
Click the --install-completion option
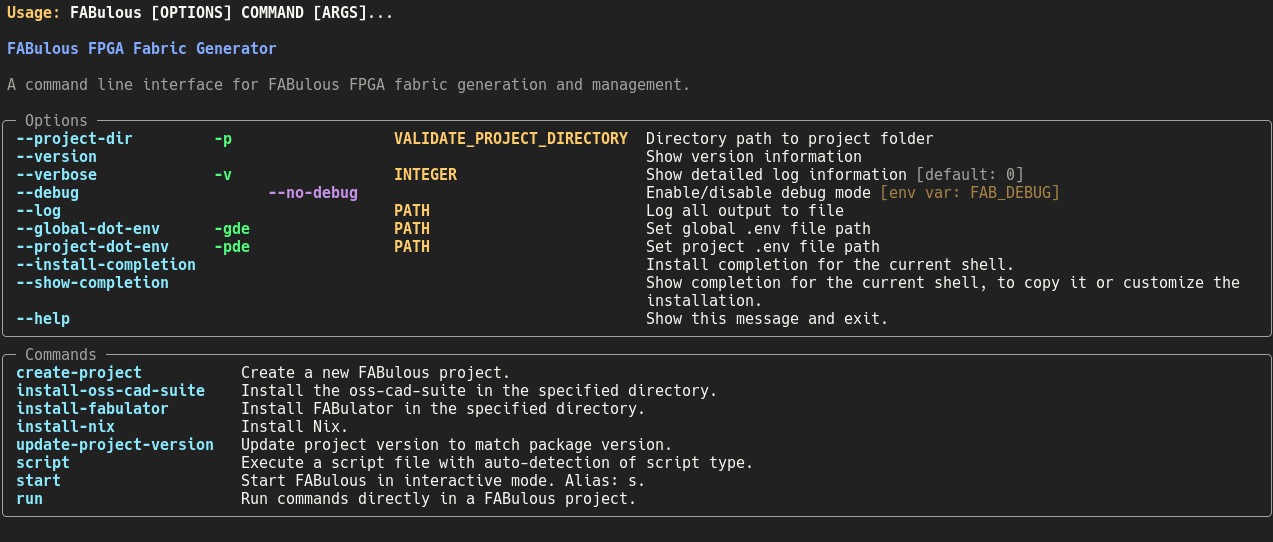tap(106, 265)
